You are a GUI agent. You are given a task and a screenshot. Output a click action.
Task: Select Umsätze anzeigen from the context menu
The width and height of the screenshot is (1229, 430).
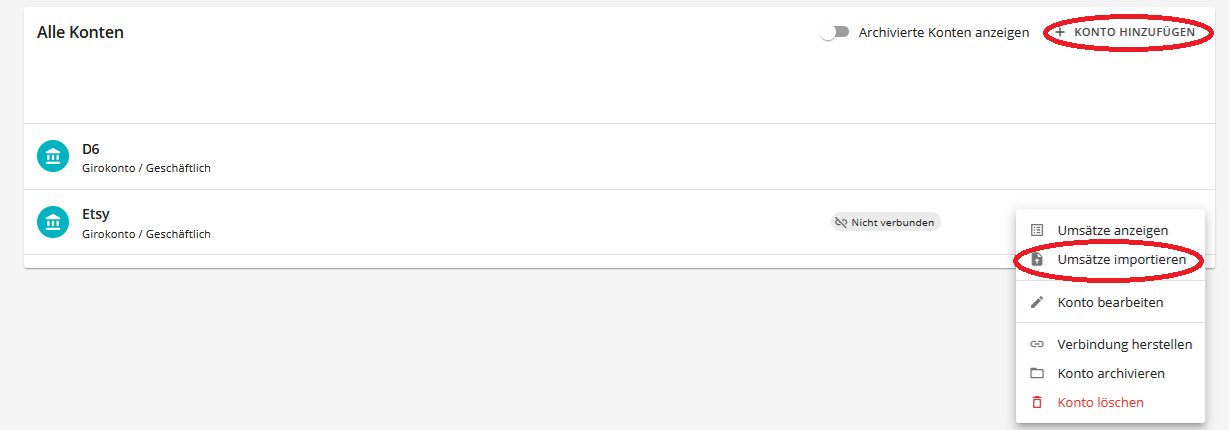click(1110, 230)
